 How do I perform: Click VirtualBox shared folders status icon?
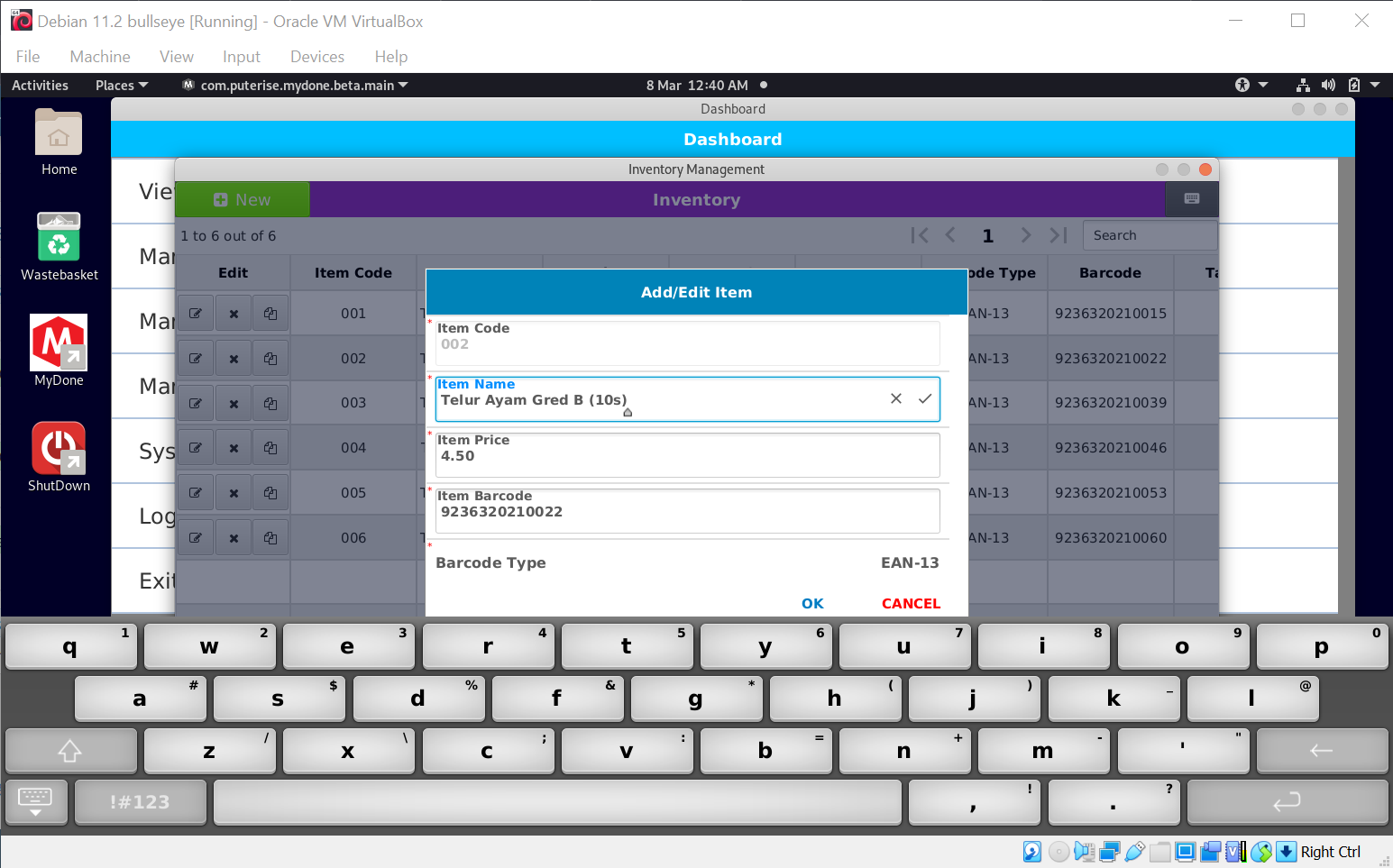pos(1161,852)
